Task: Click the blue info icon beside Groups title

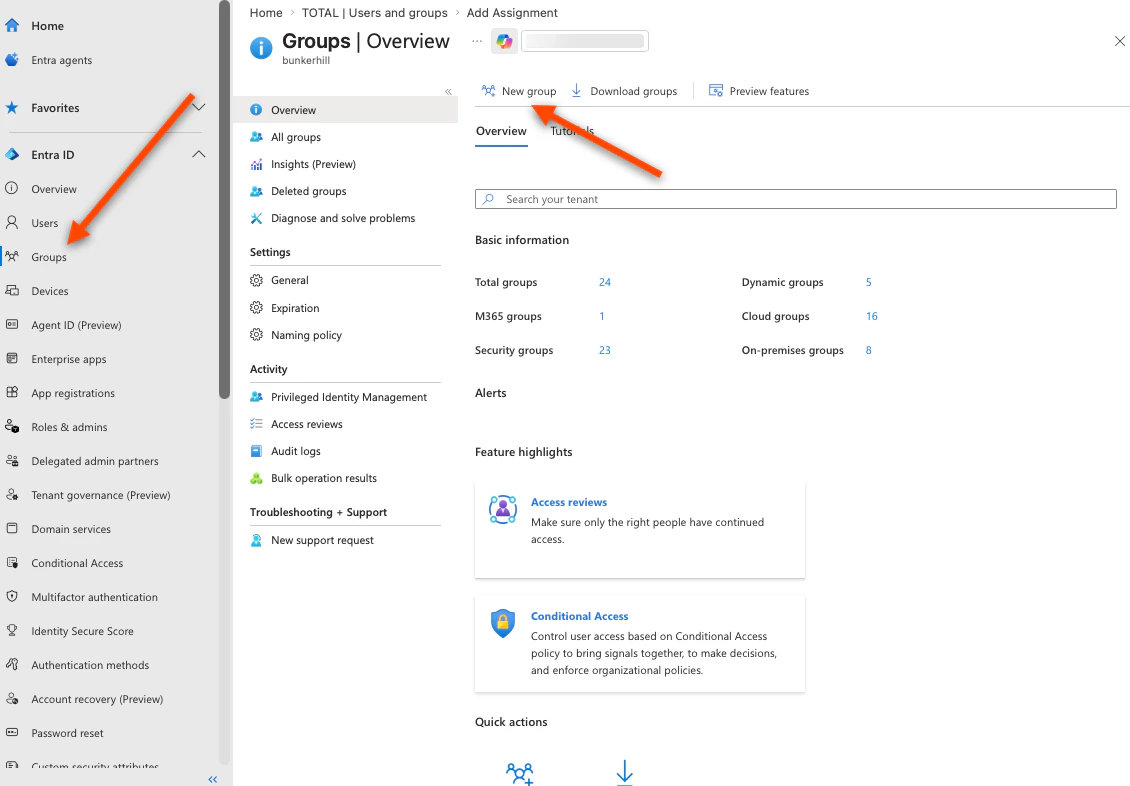Action: click(261, 48)
